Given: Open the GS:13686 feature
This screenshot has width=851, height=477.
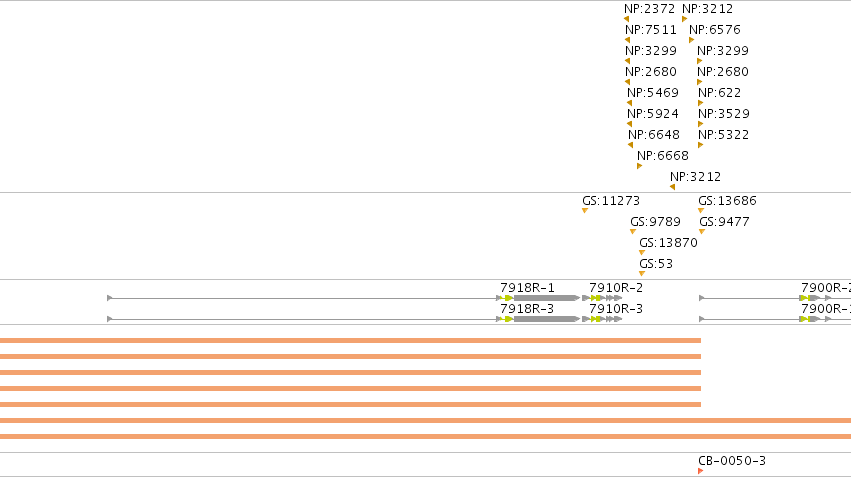Looking at the screenshot, I should click(727, 201).
